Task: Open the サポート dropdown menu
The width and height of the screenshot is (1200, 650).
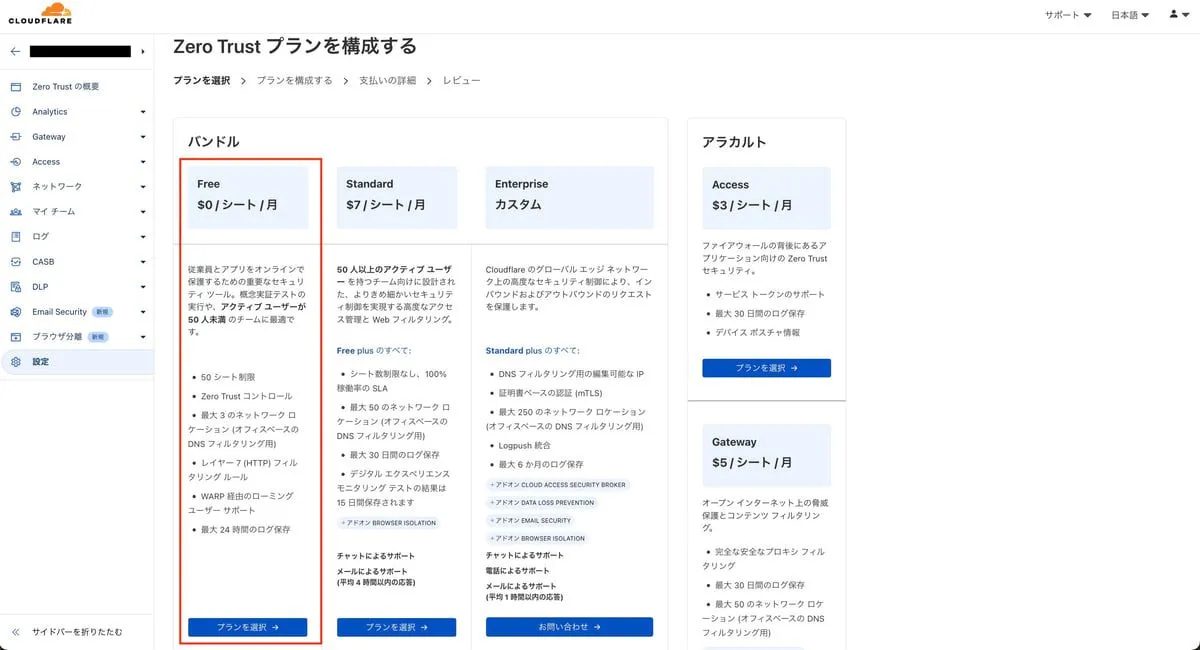Action: (x=1068, y=15)
